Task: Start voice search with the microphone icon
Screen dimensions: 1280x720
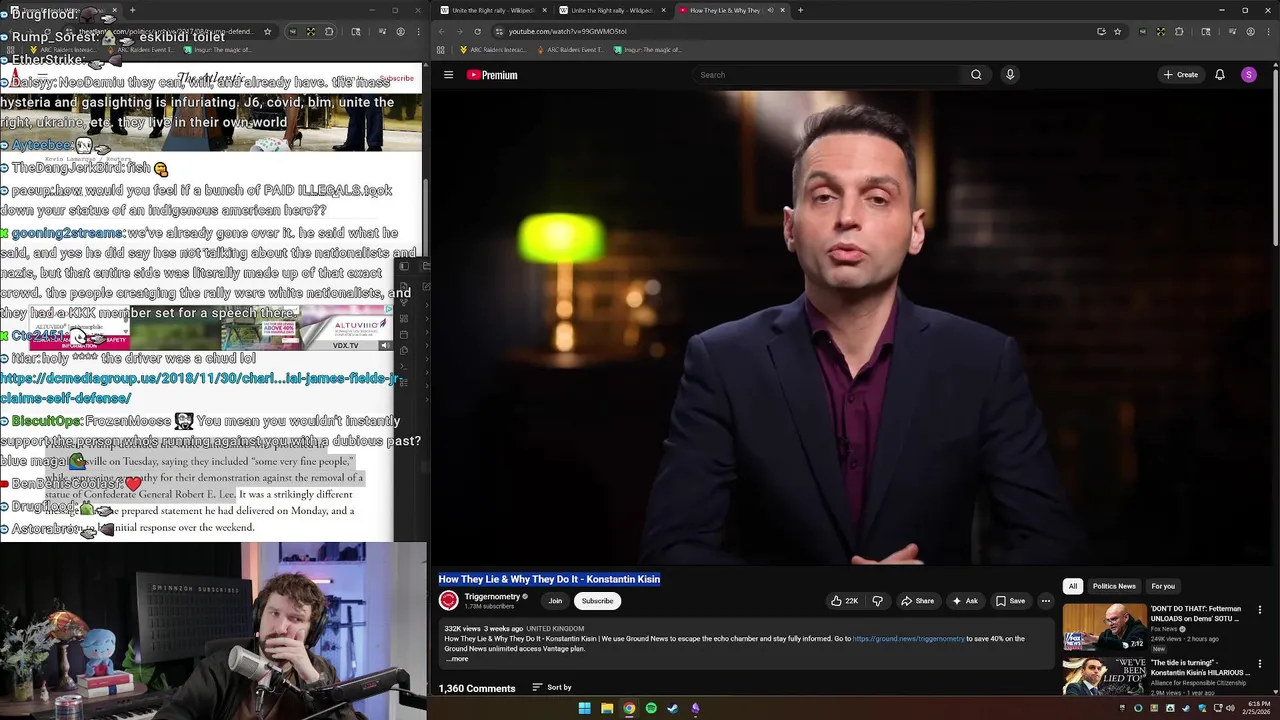Action: click(1010, 75)
